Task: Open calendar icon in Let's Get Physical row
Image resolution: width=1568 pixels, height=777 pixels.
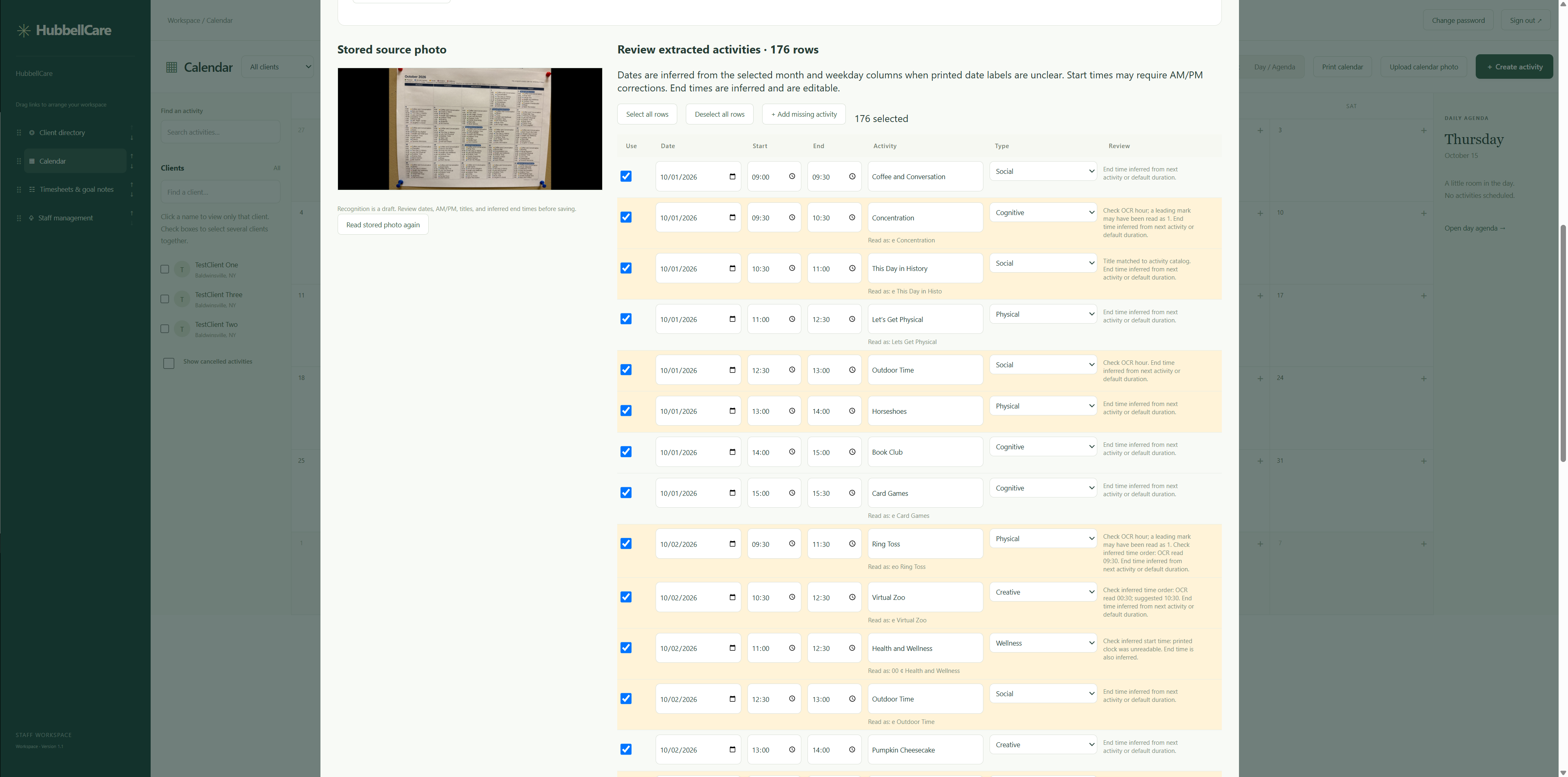Action: click(x=732, y=319)
